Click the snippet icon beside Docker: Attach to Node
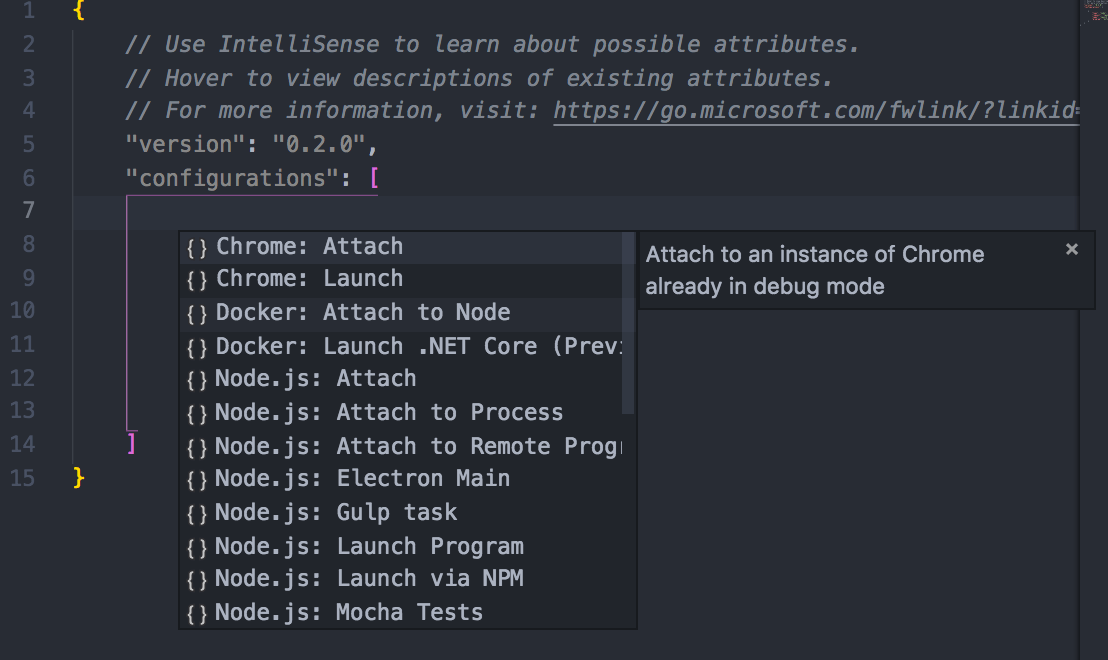Image resolution: width=1108 pixels, height=660 pixels. (x=197, y=313)
